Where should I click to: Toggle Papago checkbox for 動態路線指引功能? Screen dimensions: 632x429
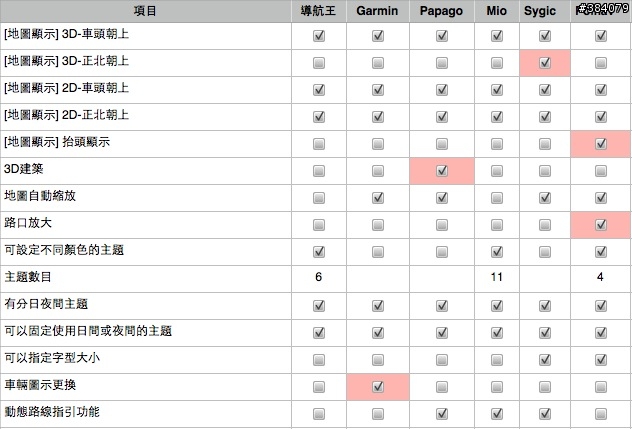441,413
